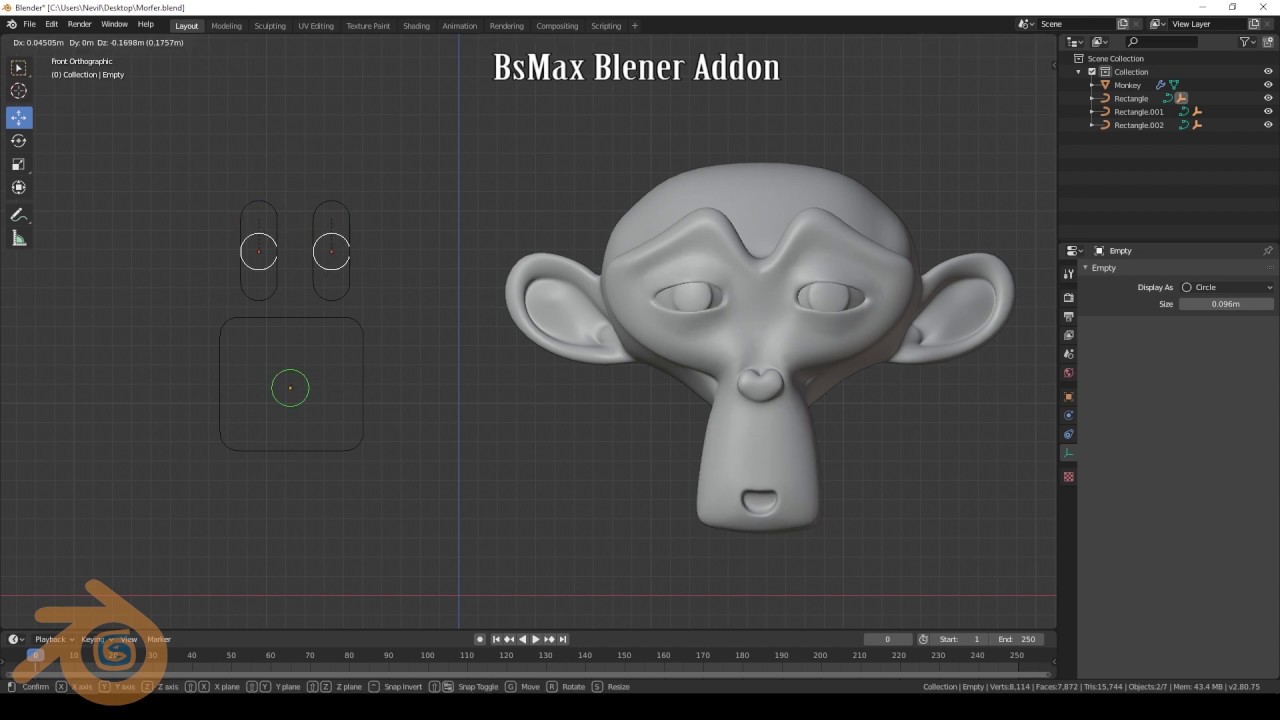This screenshot has width=1280, height=720.
Task: Expand the Monkey outliner entry
Action: click(x=1092, y=85)
